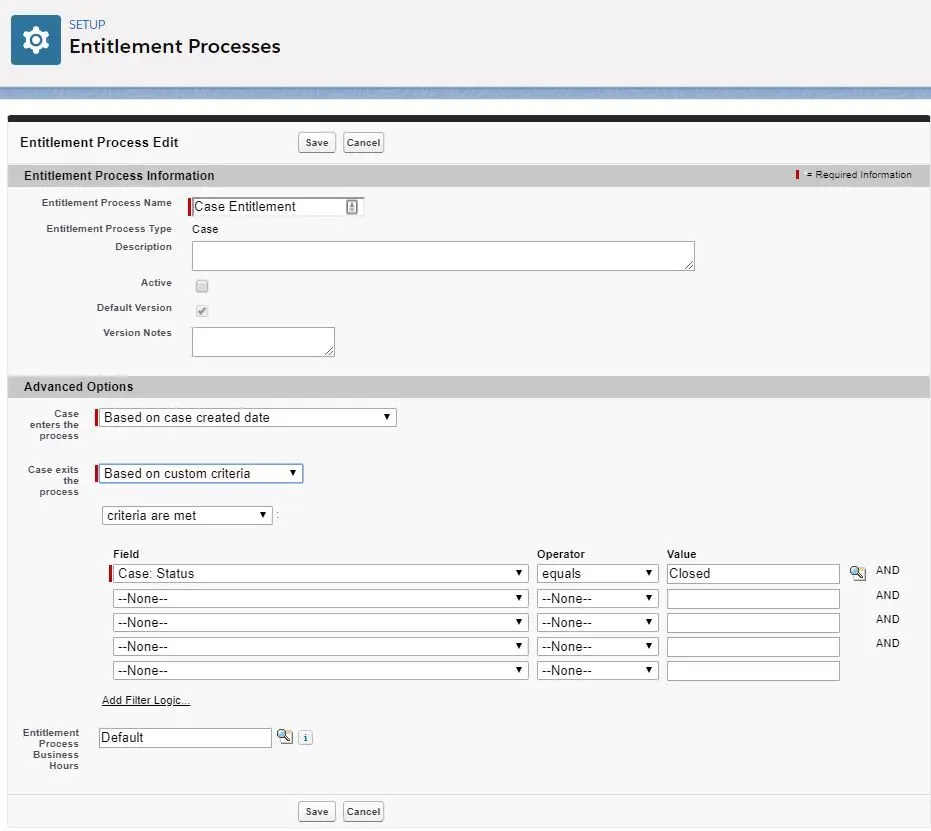Click the bottom Save button

pos(317,811)
